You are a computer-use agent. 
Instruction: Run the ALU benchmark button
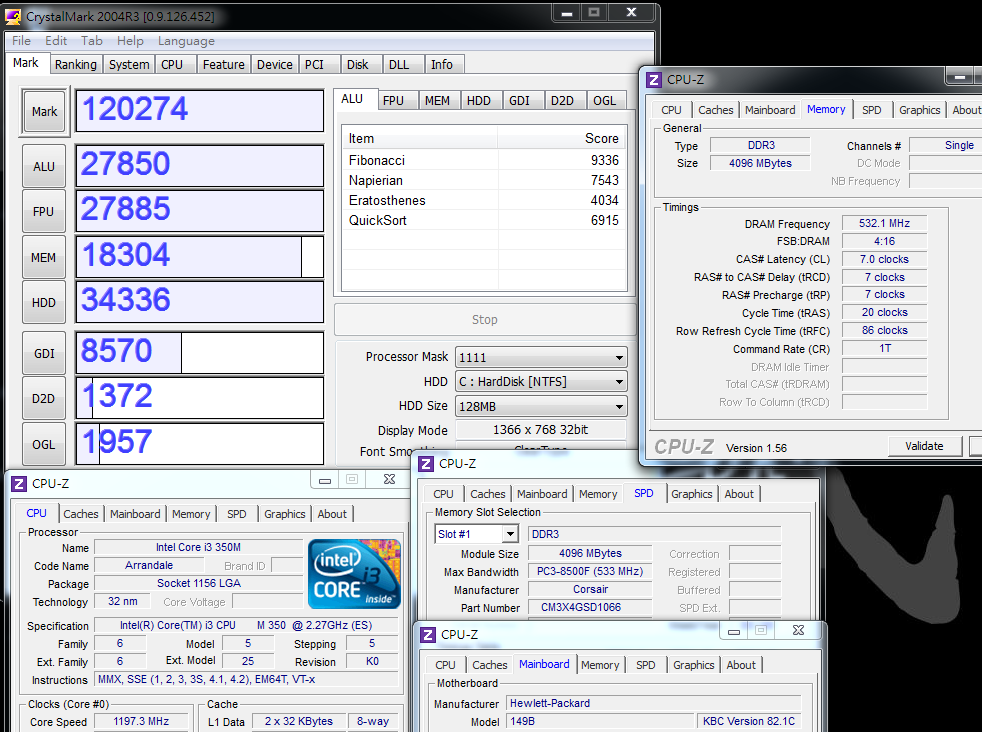click(x=44, y=167)
